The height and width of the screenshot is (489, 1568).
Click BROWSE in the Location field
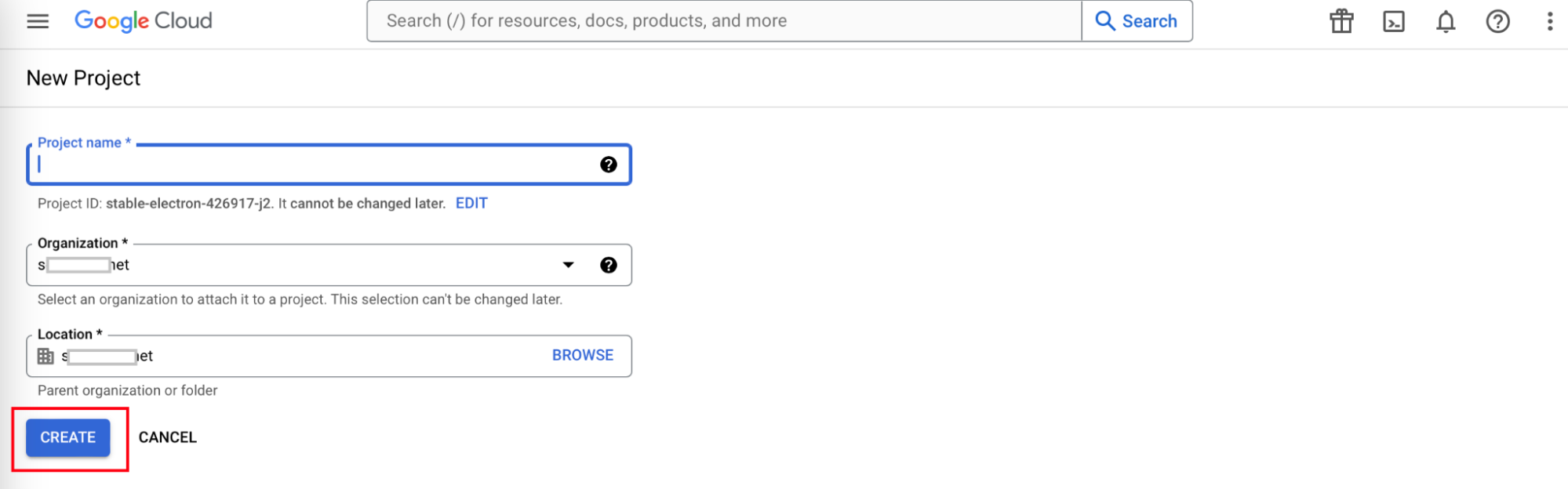(582, 355)
